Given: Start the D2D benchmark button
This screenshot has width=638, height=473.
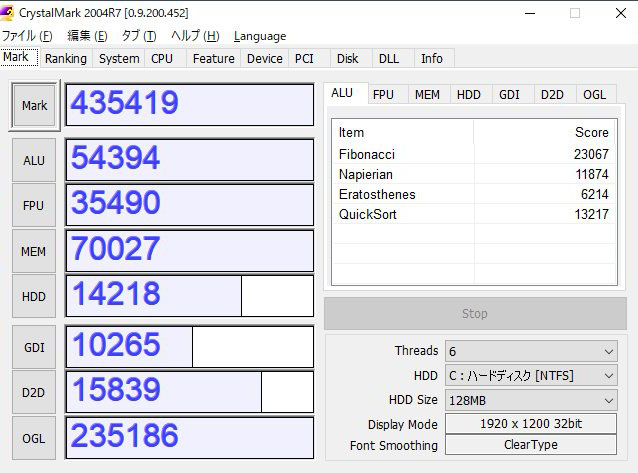Looking at the screenshot, I should 34,393.
